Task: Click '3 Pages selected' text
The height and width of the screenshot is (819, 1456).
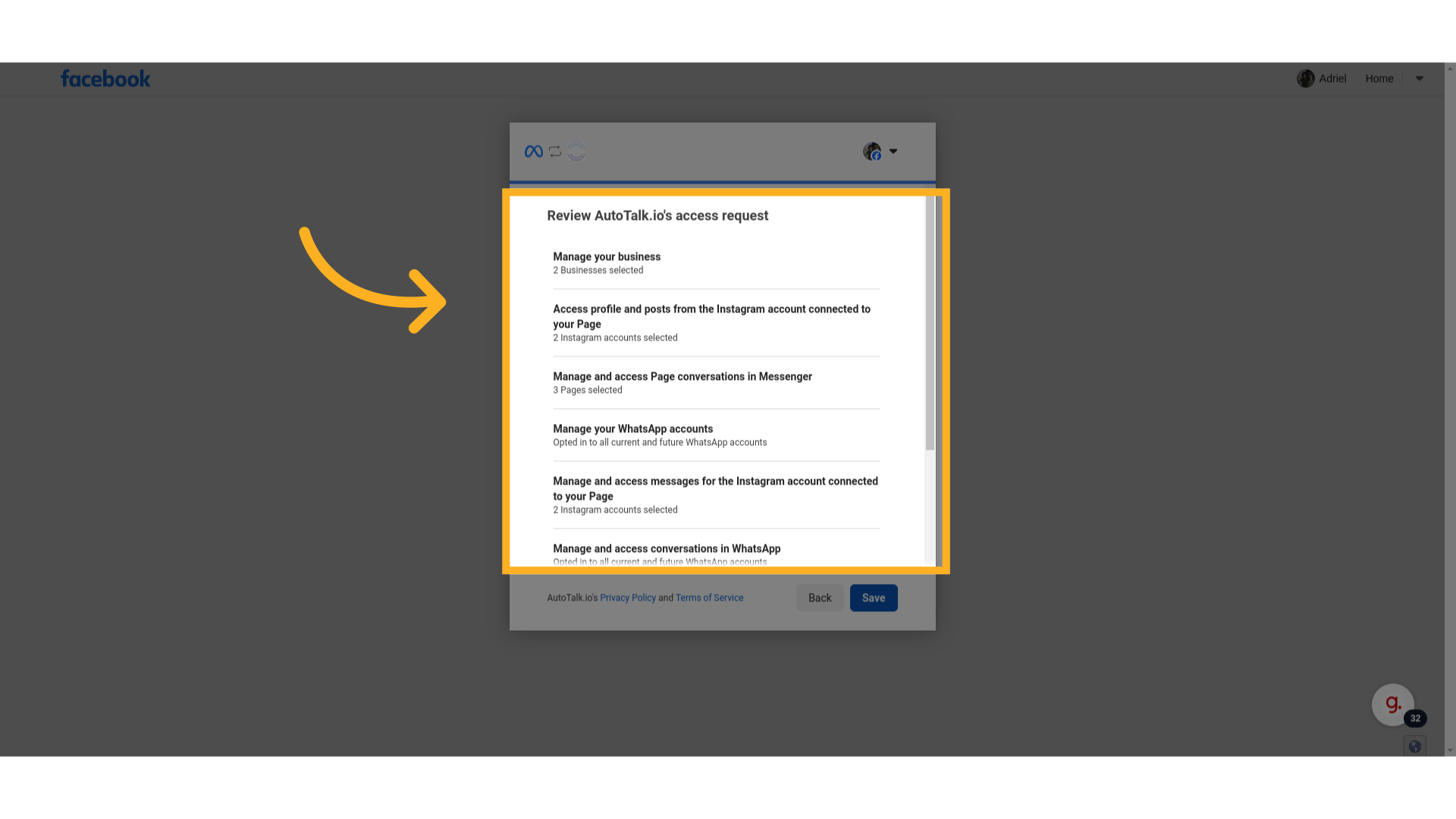Action: click(587, 391)
